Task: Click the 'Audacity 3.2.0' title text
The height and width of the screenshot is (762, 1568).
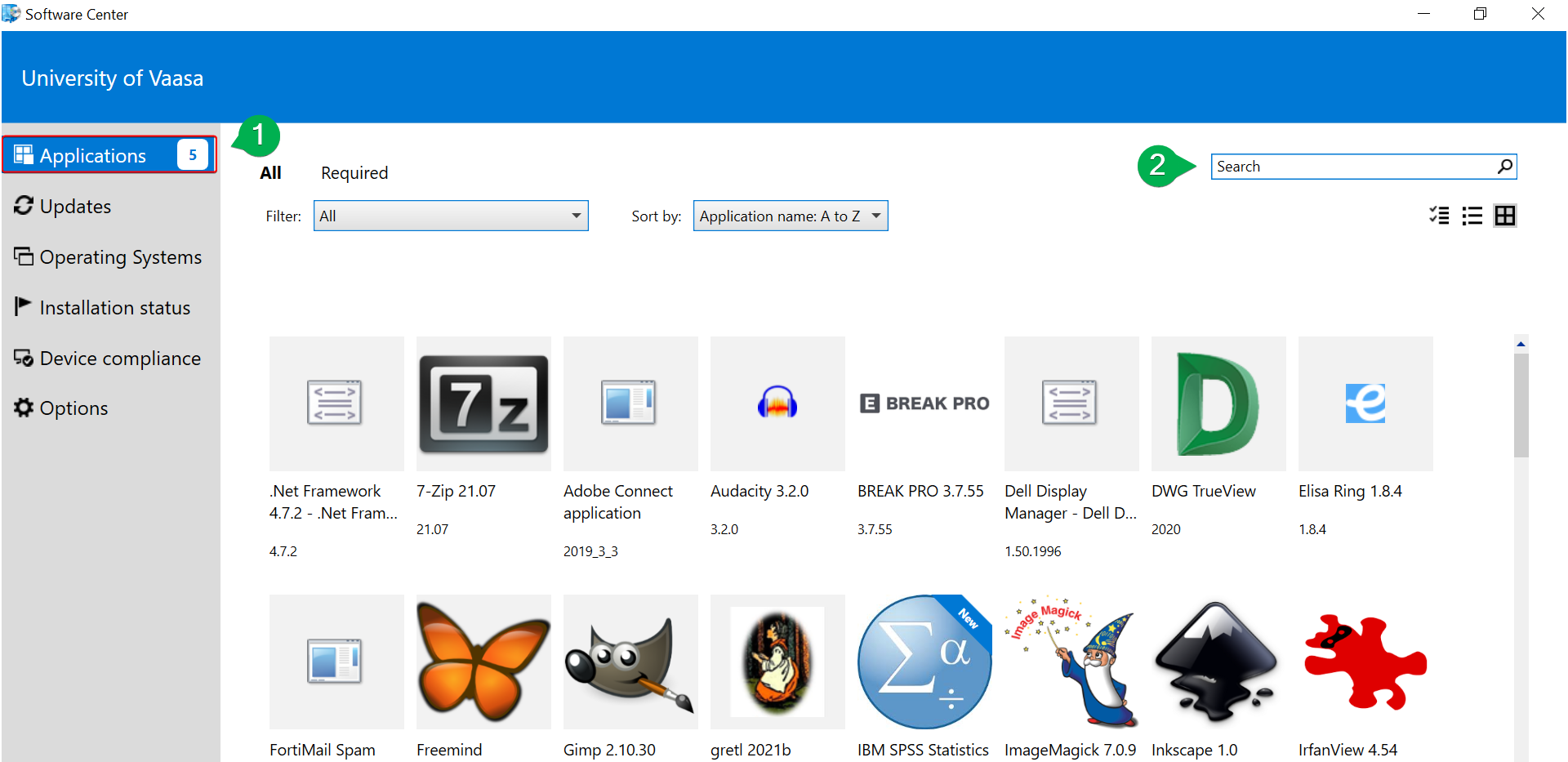Action: pos(759,491)
